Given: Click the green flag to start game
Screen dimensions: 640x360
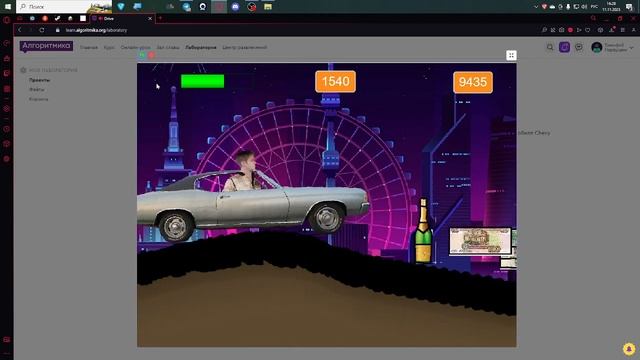Looking at the screenshot, I should (142, 55).
